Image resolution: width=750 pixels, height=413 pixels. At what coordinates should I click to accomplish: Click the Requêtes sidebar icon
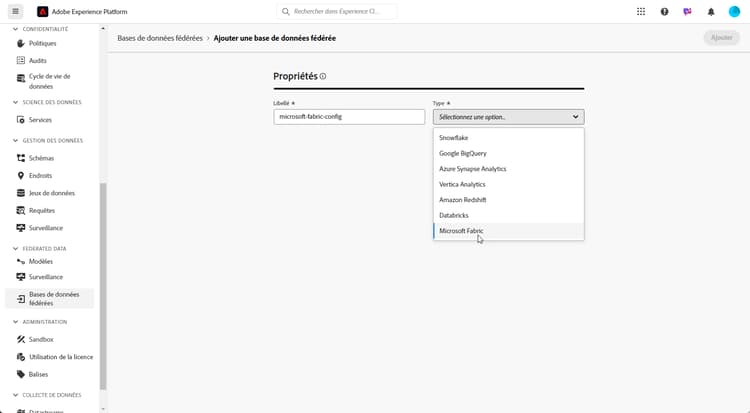coord(21,211)
